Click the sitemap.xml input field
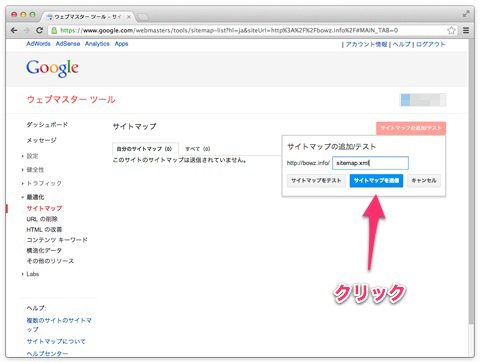This screenshot has height=363, width=480. point(370,163)
